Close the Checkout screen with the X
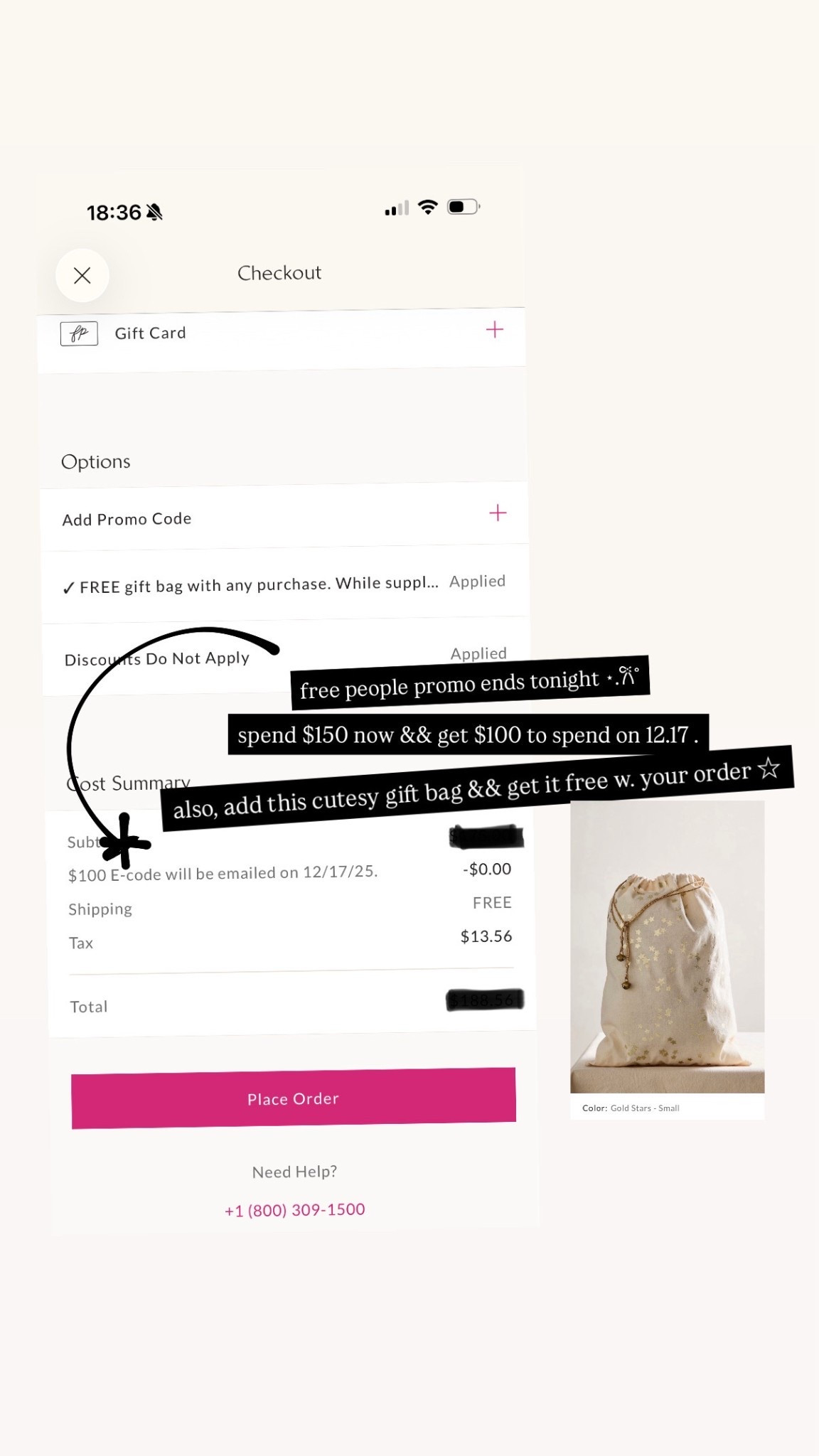Viewport: 819px width, 1456px height. [82, 275]
